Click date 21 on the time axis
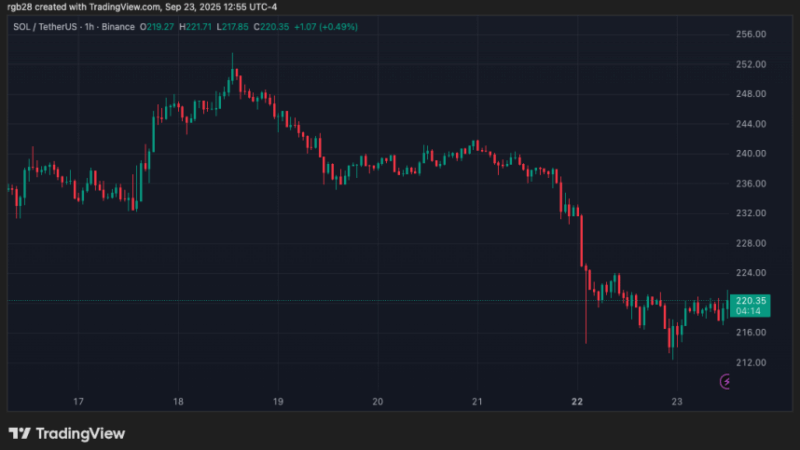Viewport: 800px width, 450px height. [x=477, y=402]
